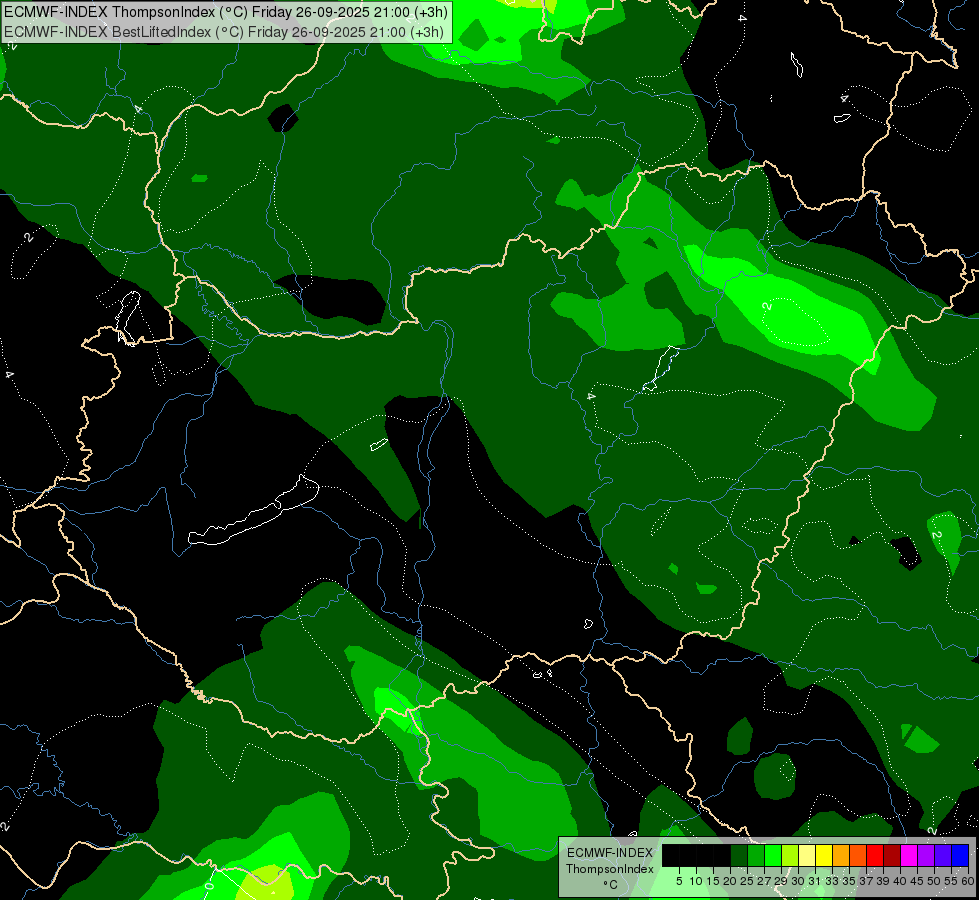Click the legend tick label 20
This screenshot has width=979, height=900.
click(x=730, y=881)
